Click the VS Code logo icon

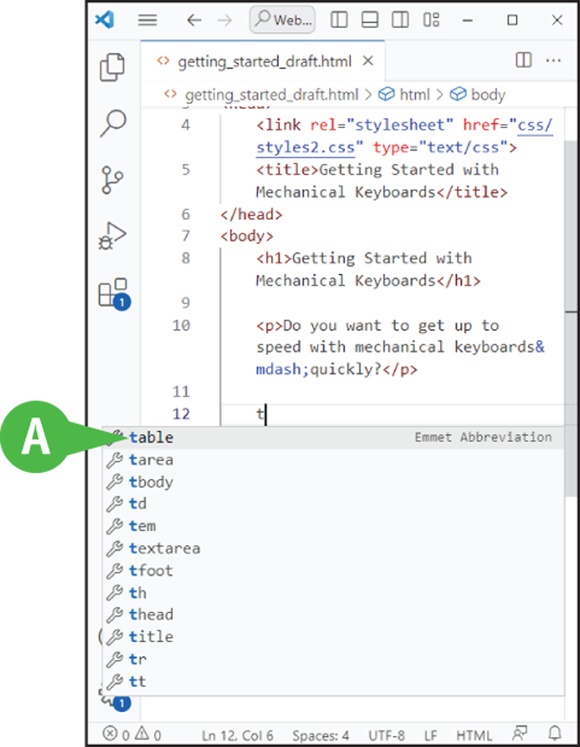pos(104,20)
